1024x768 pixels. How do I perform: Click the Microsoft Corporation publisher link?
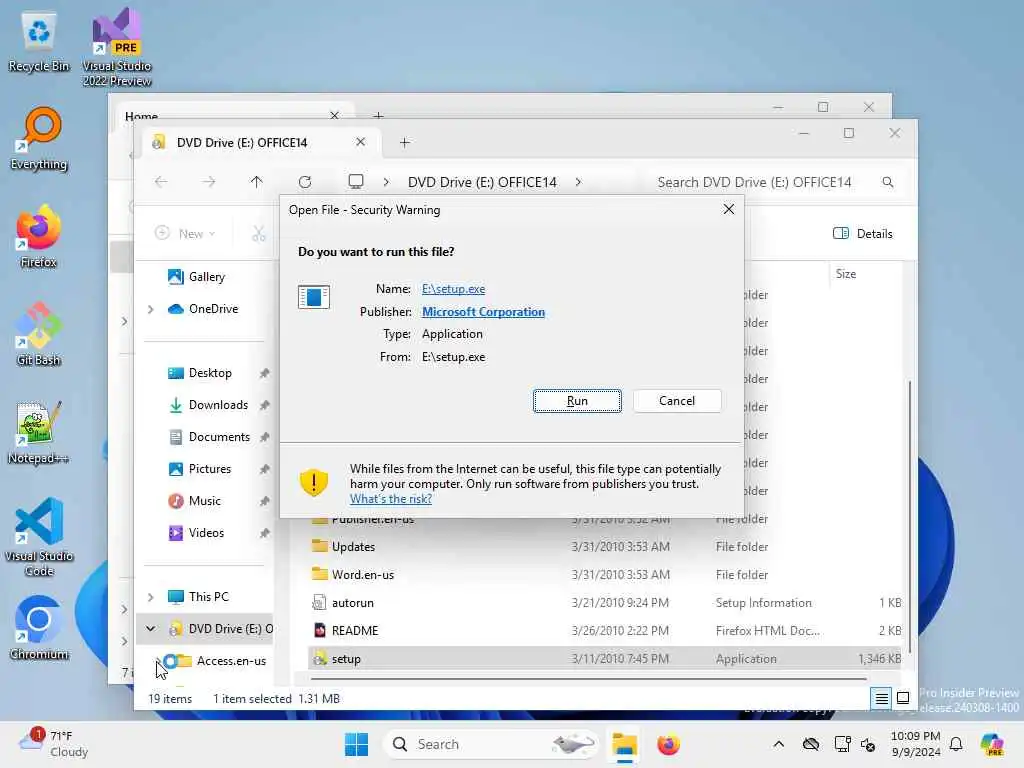(x=483, y=312)
